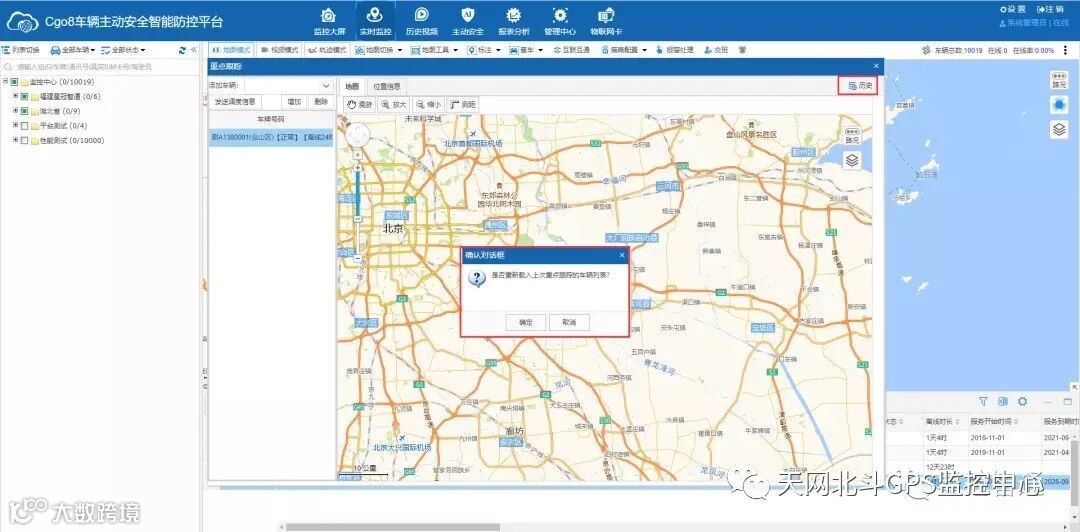Viewport: 1080px width, 532px height.
Task: Click the refresh icon in vehicle tree panel
Action: [183, 50]
